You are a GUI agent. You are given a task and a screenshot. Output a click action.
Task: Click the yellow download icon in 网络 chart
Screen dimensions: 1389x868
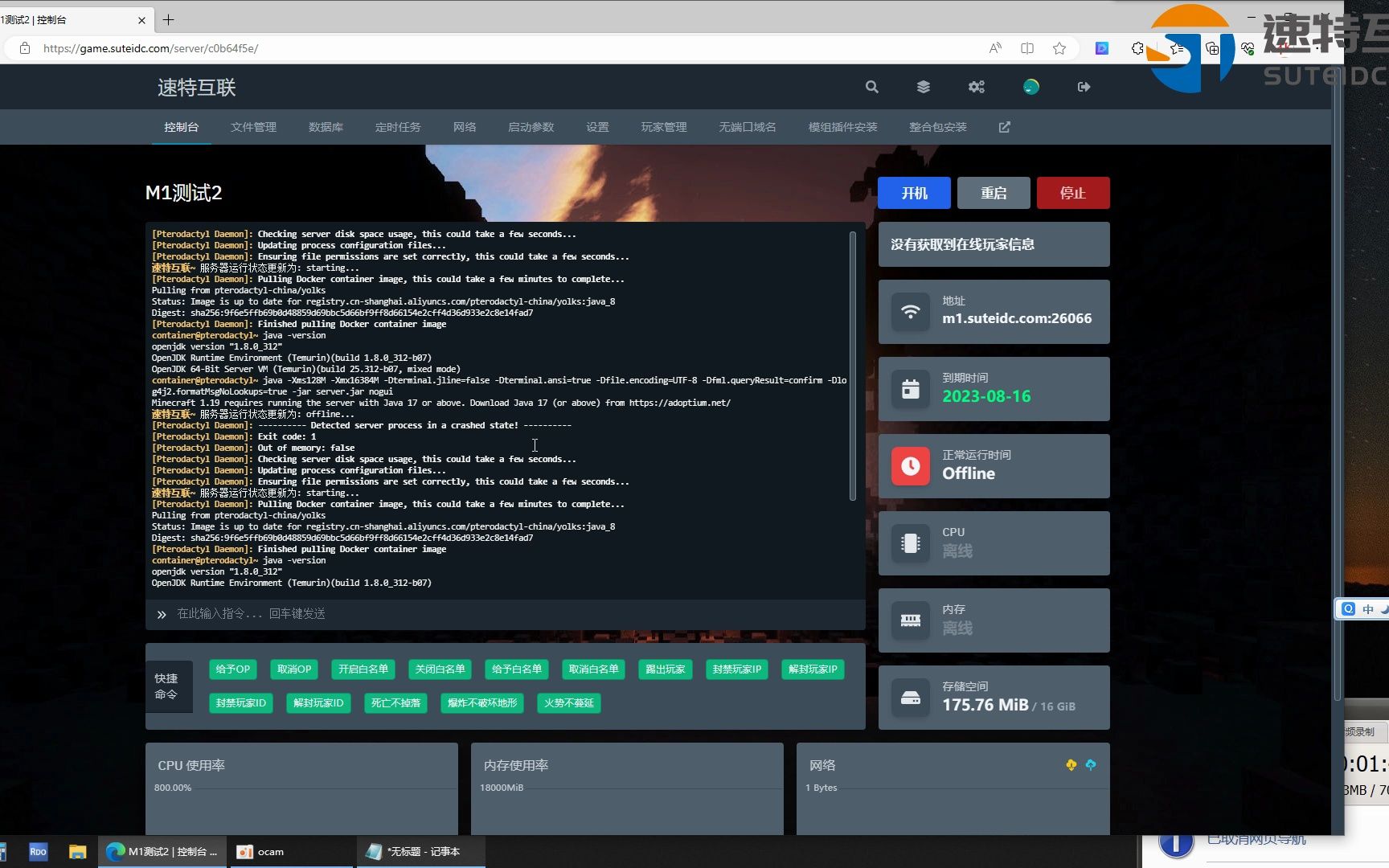pyautogui.click(x=1071, y=765)
